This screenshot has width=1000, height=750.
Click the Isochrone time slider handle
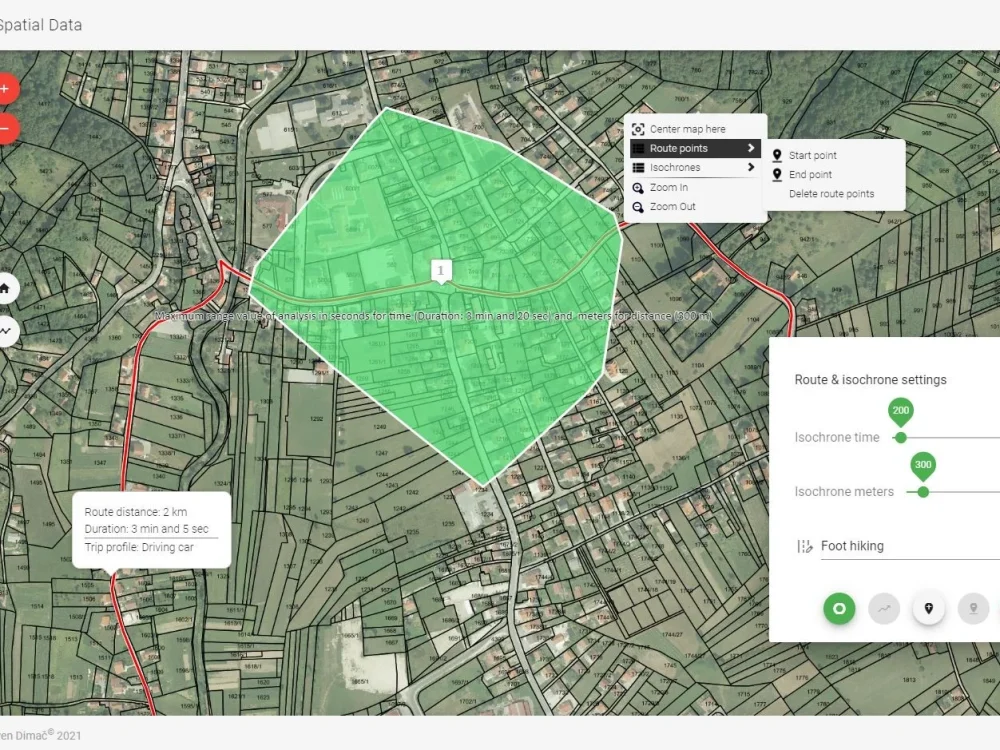click(x=901, y=438)
